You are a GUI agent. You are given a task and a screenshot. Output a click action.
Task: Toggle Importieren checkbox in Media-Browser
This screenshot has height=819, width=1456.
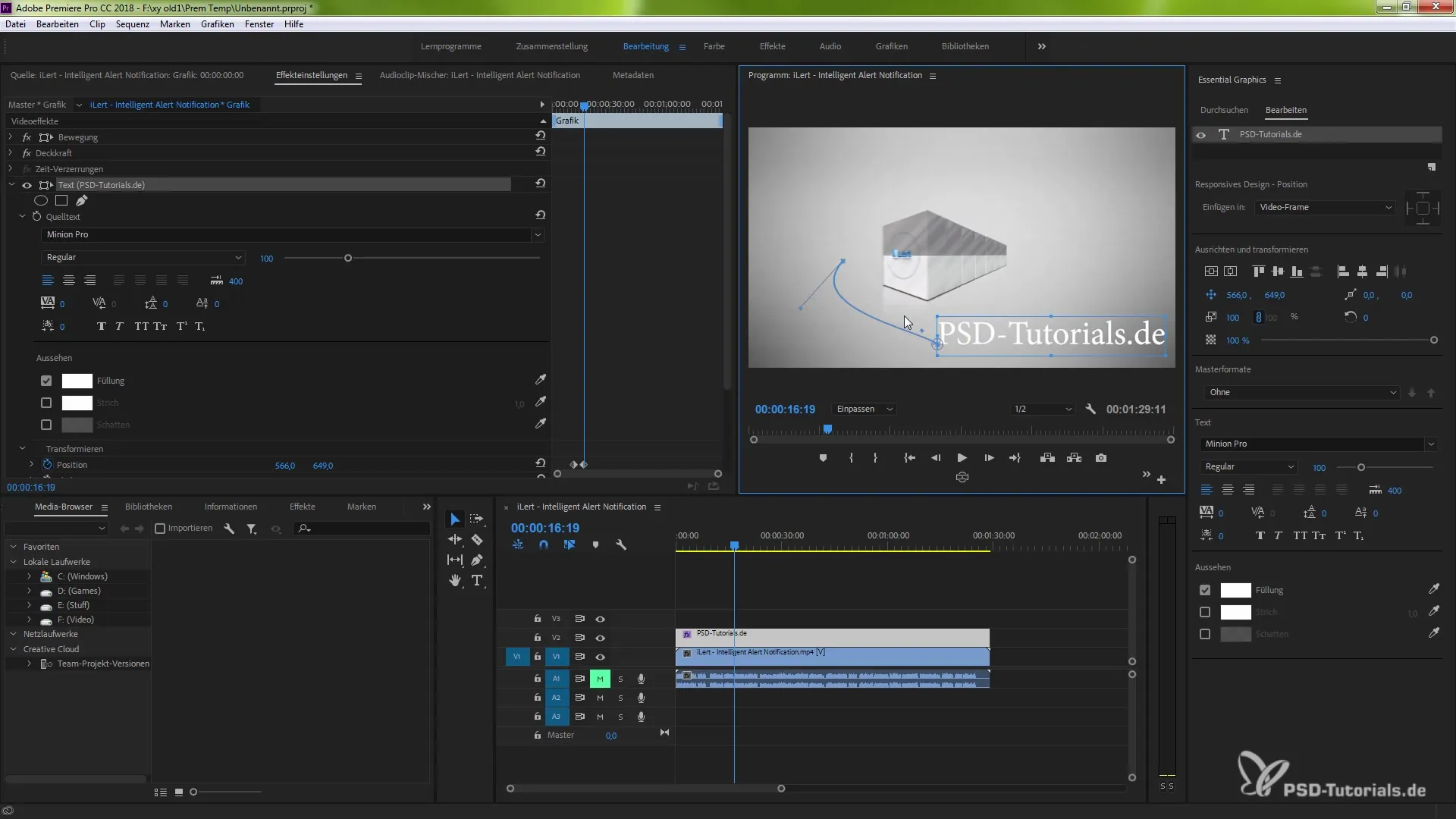click(x=160, y=529)
